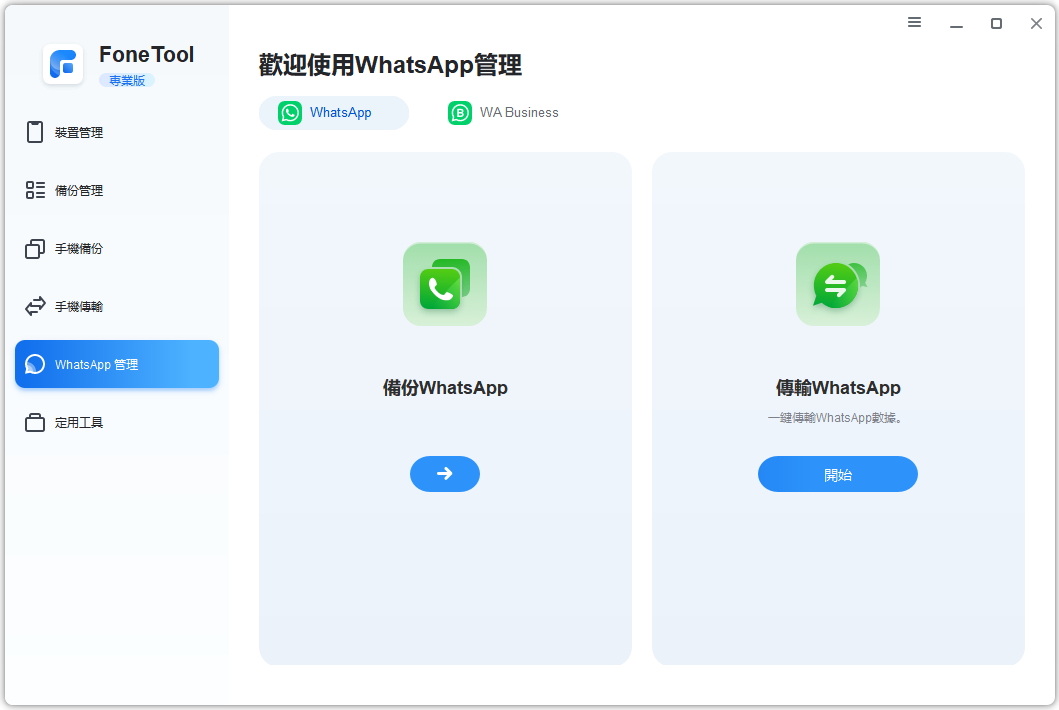1059x710 pixels.
Task: Click the 備份WhatsApp card title
Action: coord(445,388)
